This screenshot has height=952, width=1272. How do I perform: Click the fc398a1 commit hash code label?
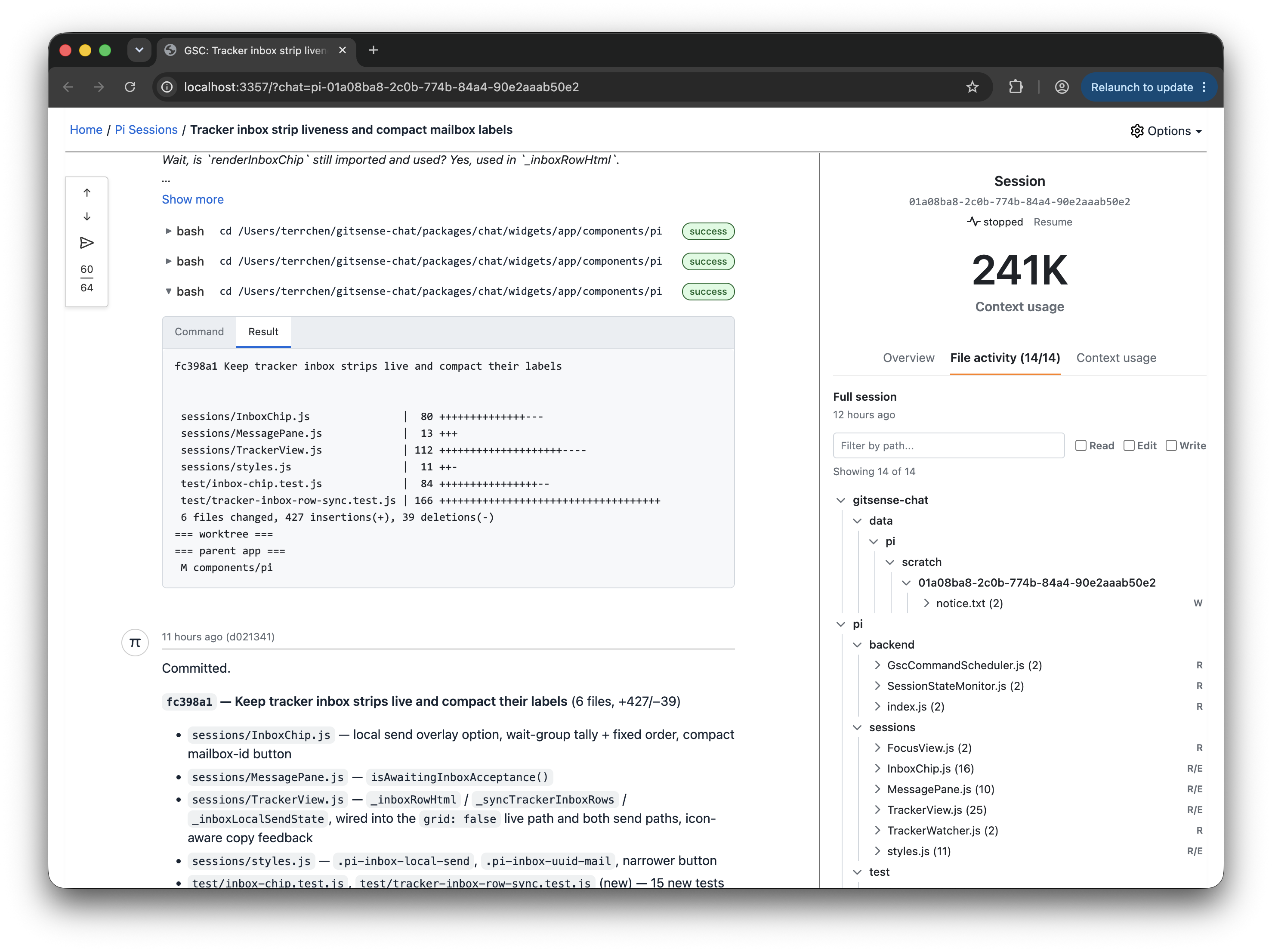pyautogui.click(x=189, y=701)
